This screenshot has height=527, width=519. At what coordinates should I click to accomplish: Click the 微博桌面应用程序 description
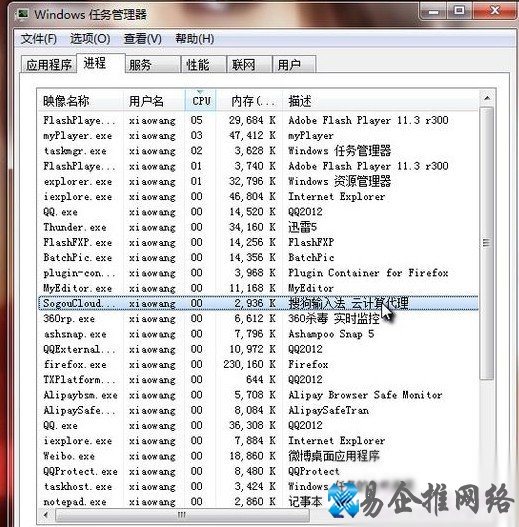[x=334, y=456]
